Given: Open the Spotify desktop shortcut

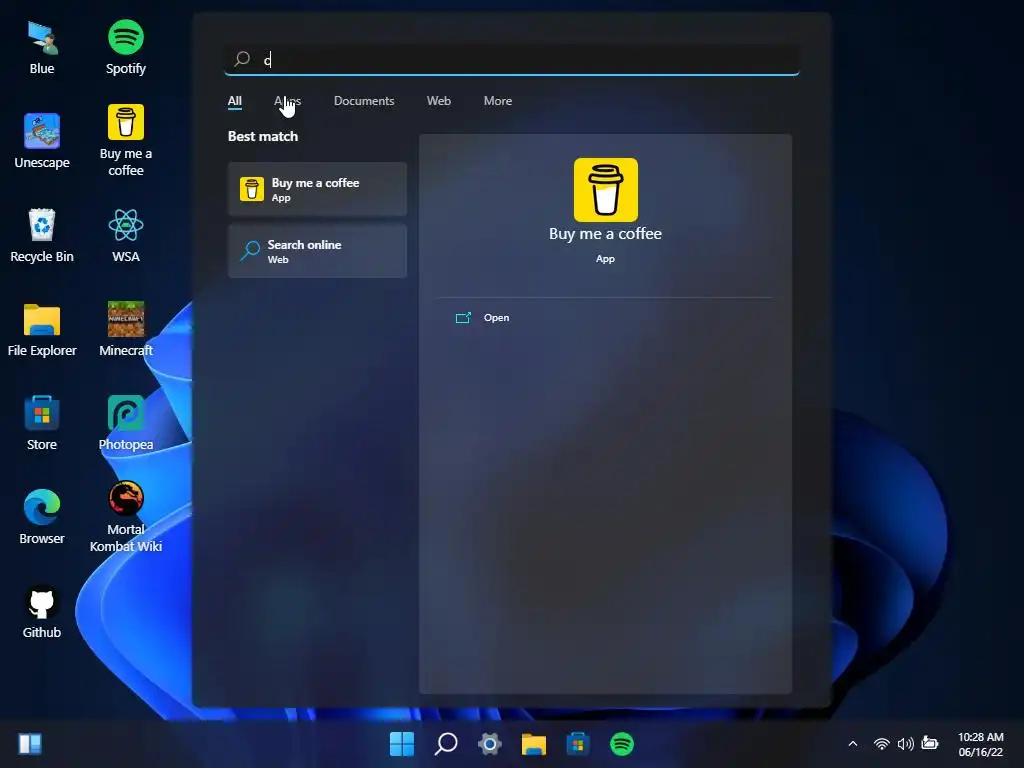Looking at the screenshot, I should click(125, 48).
